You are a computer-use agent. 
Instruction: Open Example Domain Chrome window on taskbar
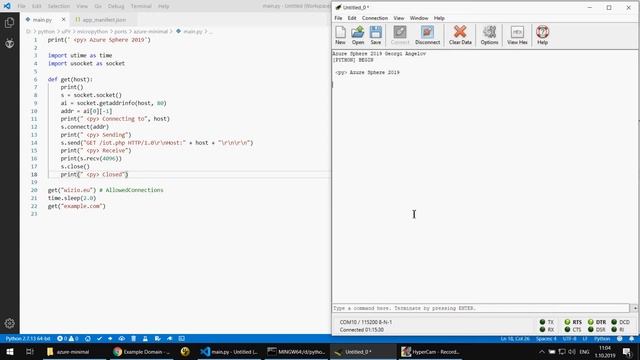(142, 352)
